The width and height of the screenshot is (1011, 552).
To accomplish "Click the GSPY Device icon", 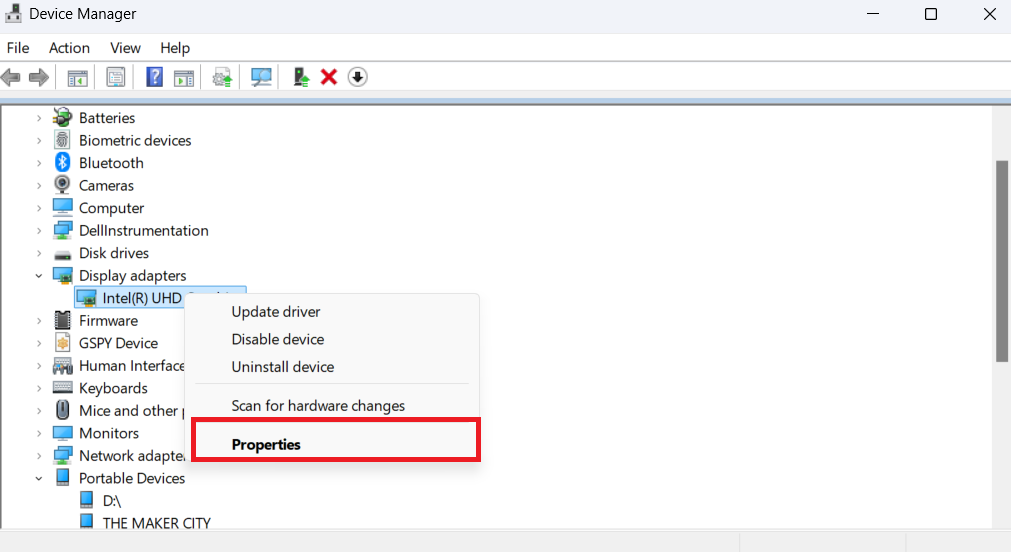I will (x=63, y=343).
